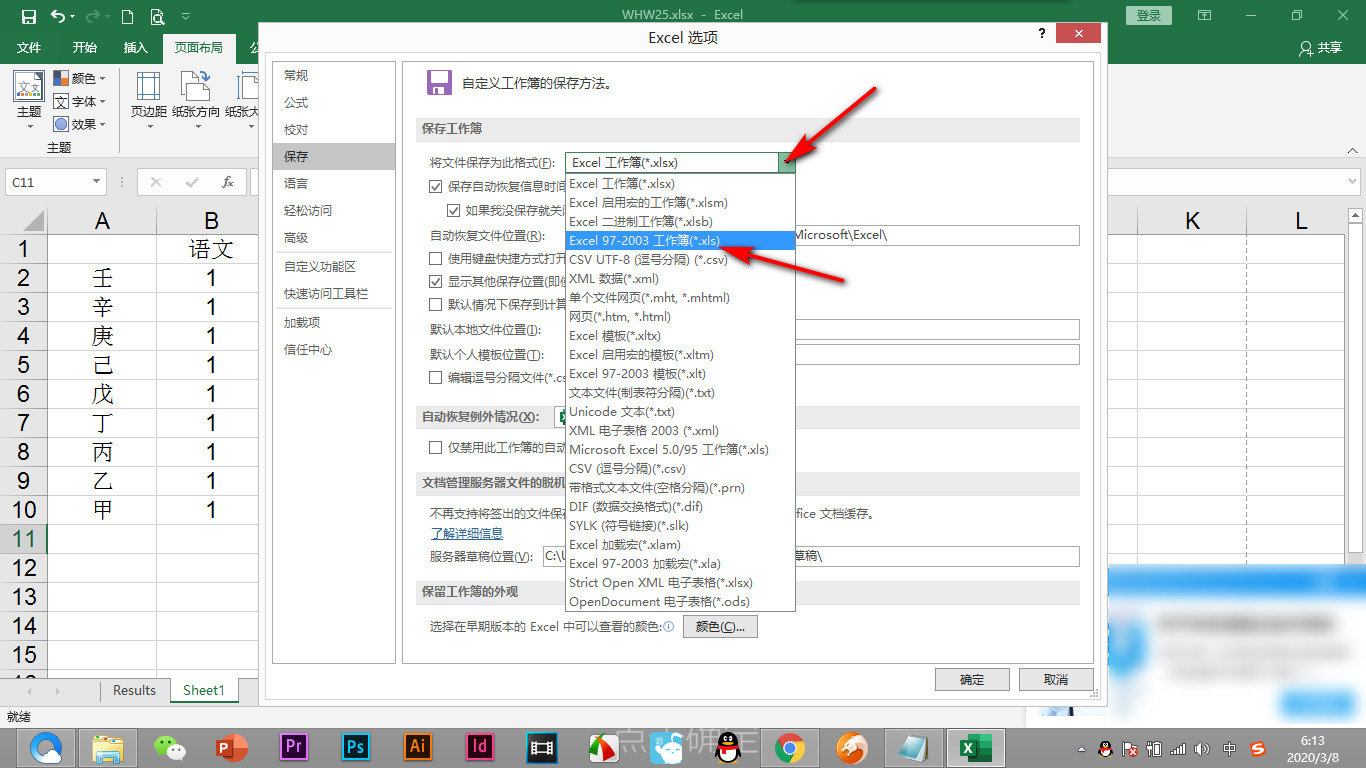Click the Name Box showing C11
1366x768 pixels.
pos(56,182)
